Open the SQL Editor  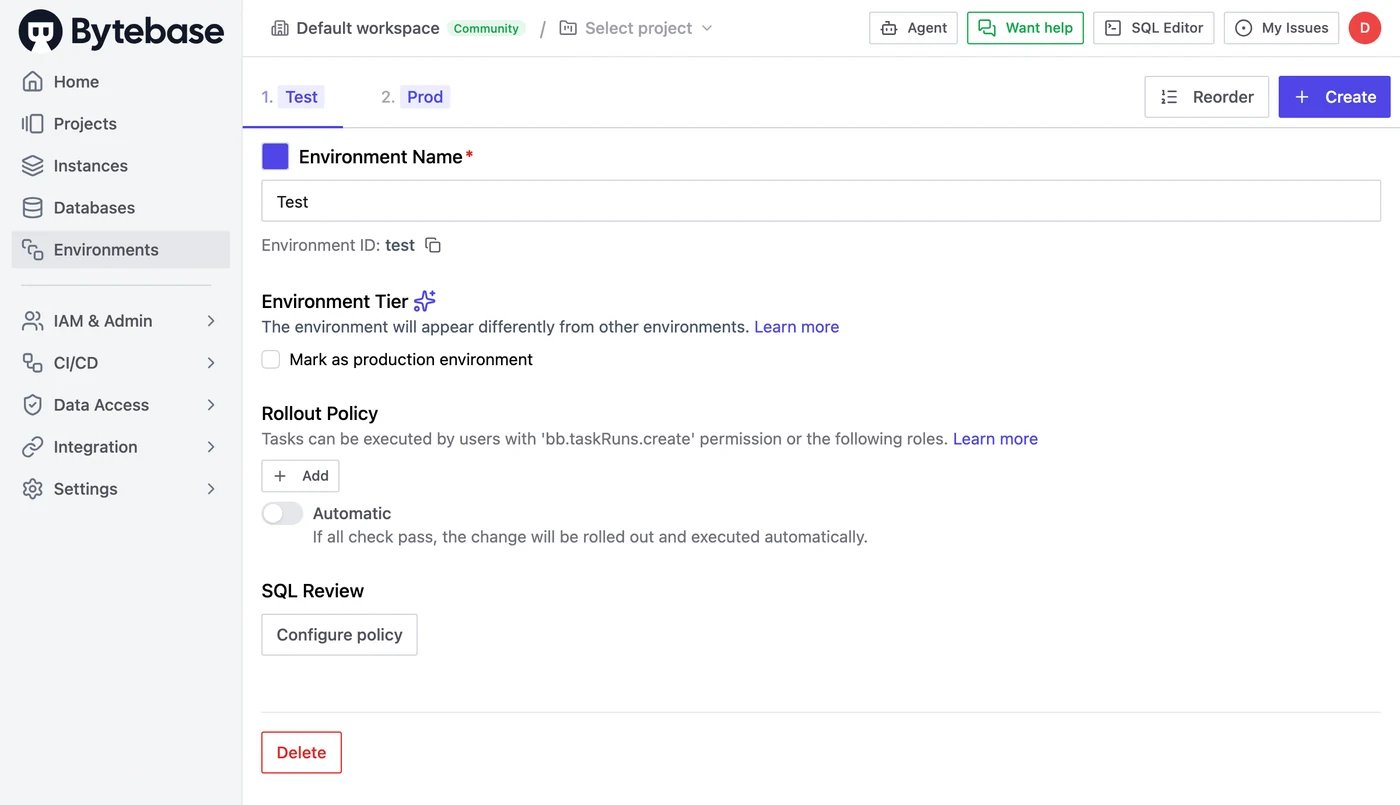coord(1154,28)
